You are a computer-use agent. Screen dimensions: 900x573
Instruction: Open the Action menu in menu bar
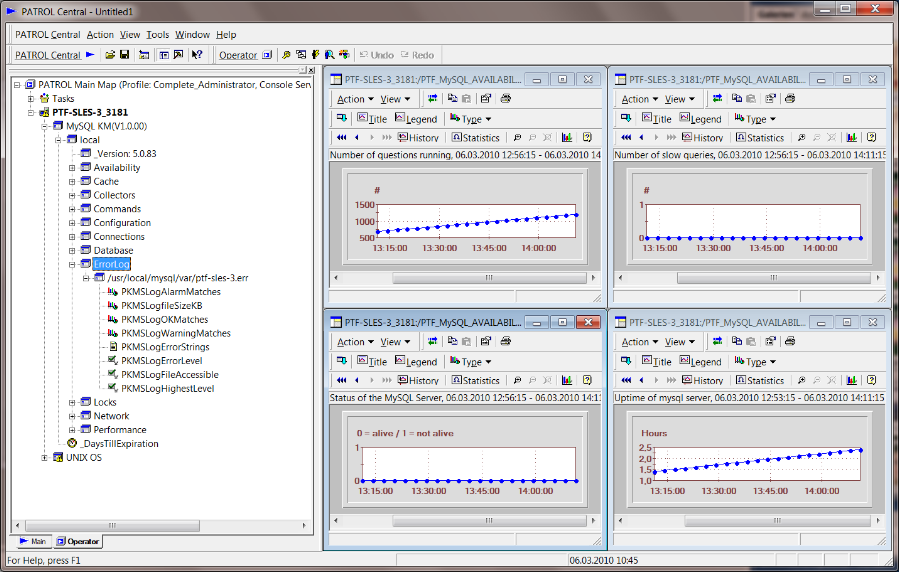pyautogui.click(x=100, y=34)
